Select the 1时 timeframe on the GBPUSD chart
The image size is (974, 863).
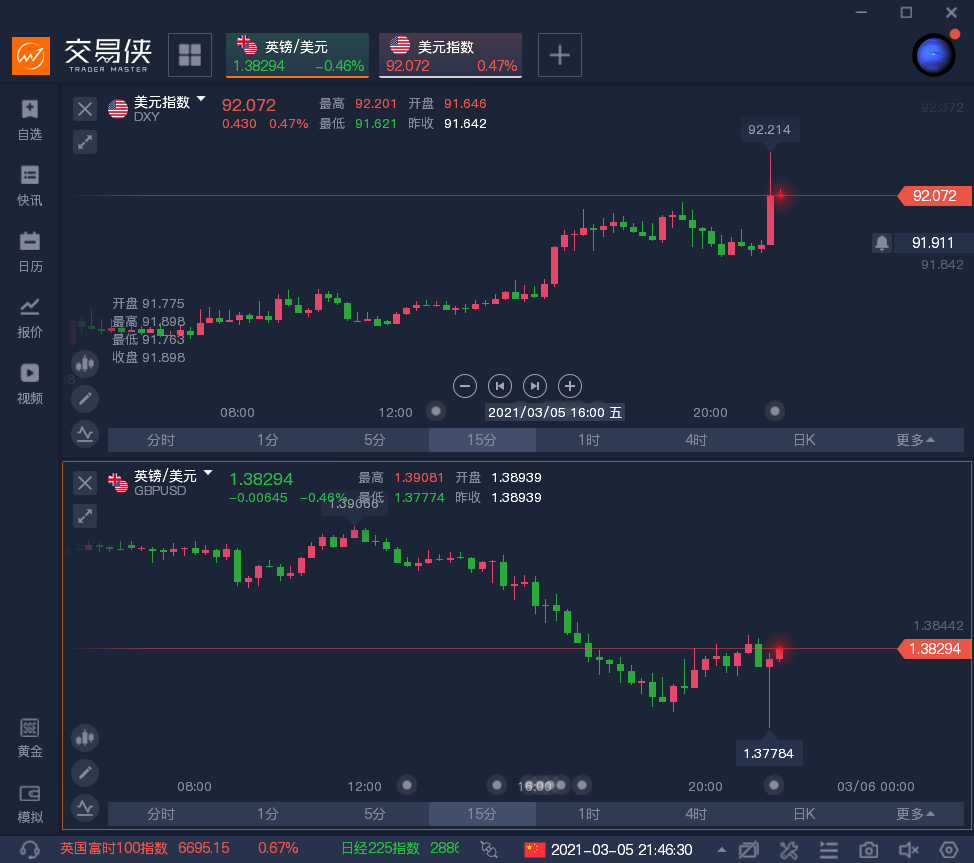pyautogui.click(x=588, y=814)
